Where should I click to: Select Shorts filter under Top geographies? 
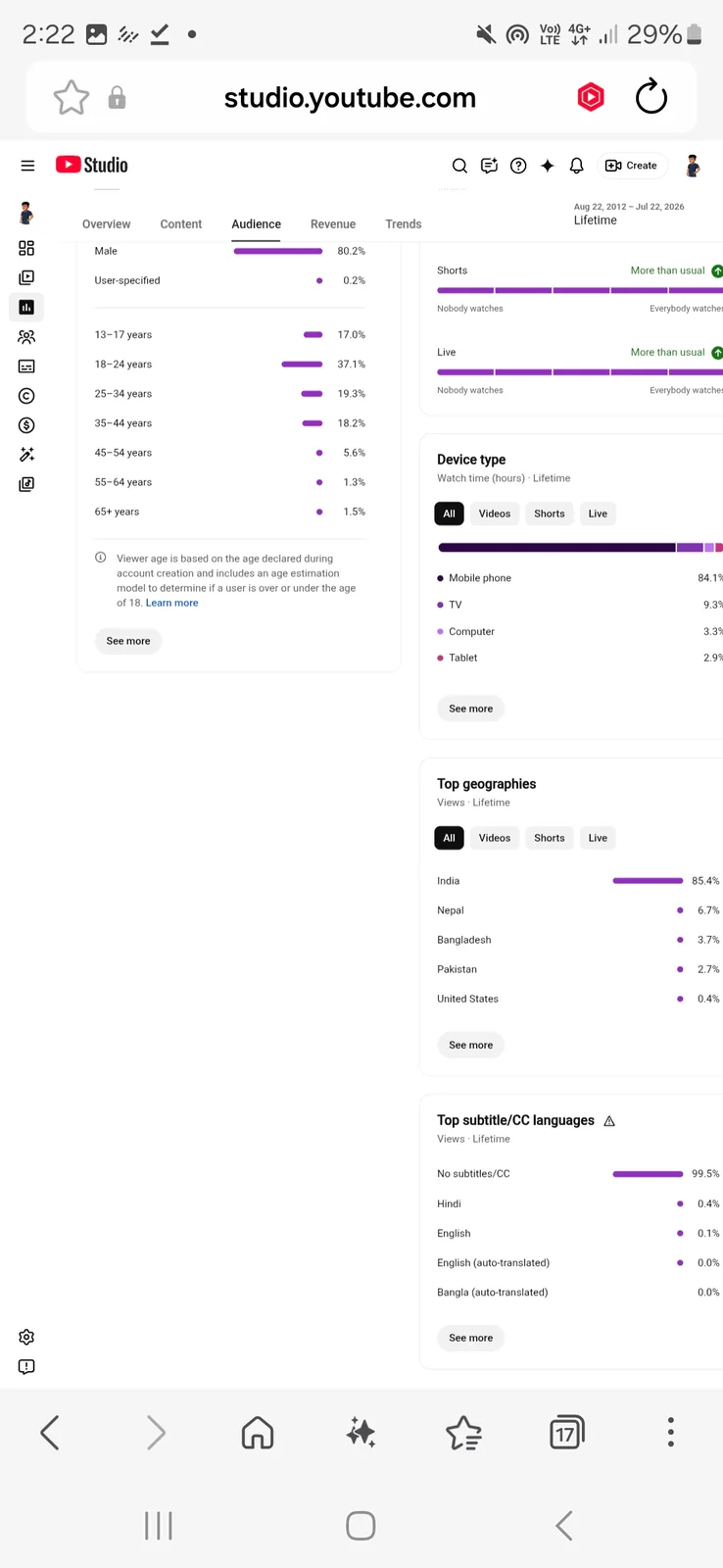(550, 838)
